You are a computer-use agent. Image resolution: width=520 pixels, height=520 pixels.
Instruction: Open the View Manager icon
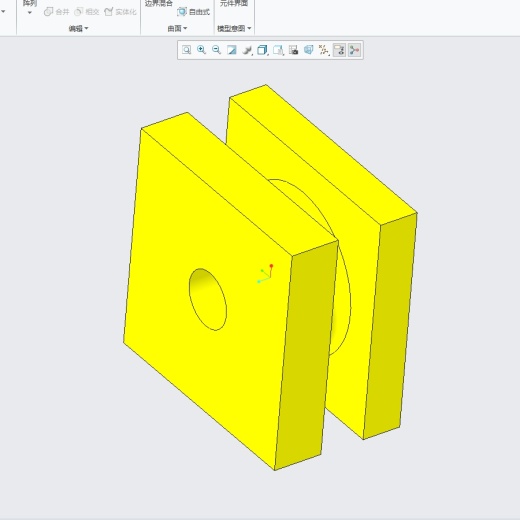pyautogui.click(x=293, y=50)
